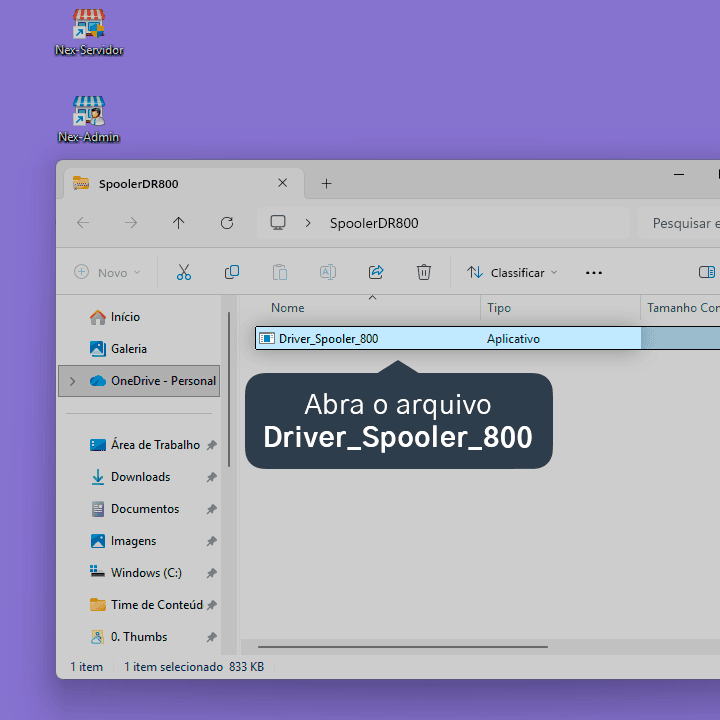Toggle the preview pane icon
Screen dimensions: 720x720
click(707, 272)
